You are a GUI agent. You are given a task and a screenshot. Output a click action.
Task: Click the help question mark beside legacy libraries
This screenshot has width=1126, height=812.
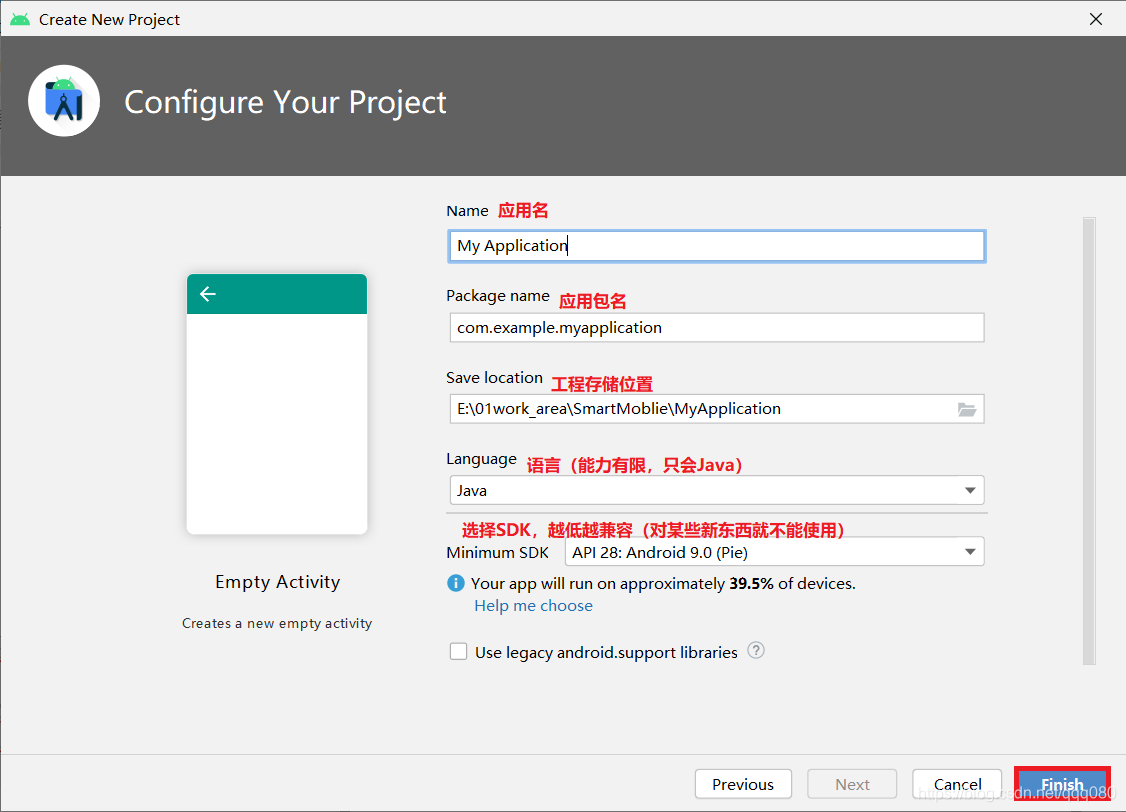(x=755, y=650)
